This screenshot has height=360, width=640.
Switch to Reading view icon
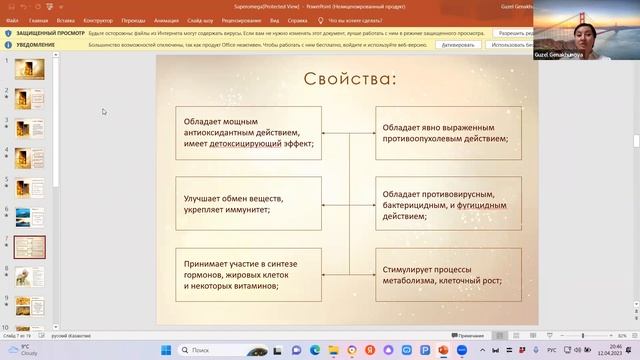coord(533,336)
